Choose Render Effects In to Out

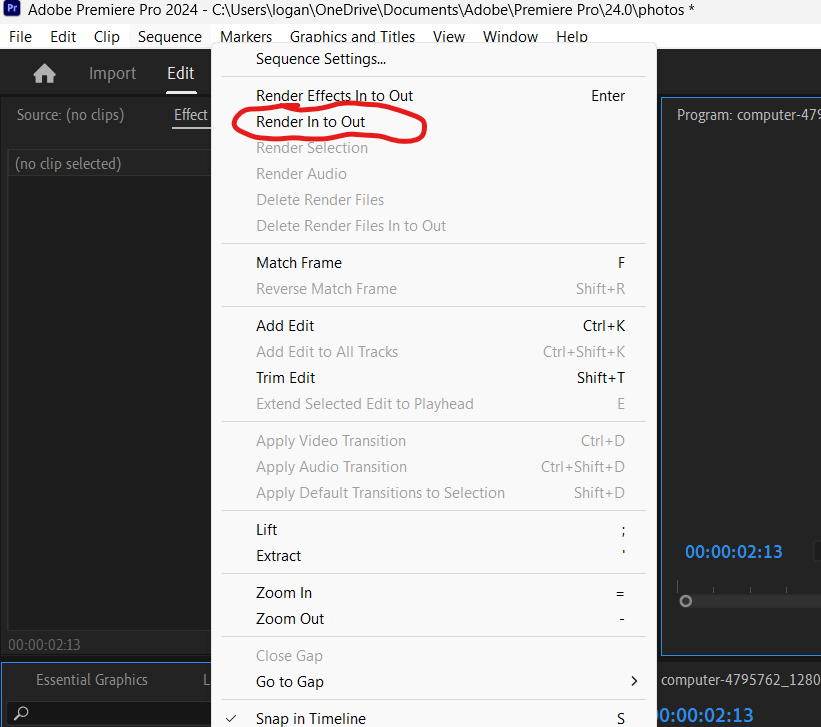[334, 96]
